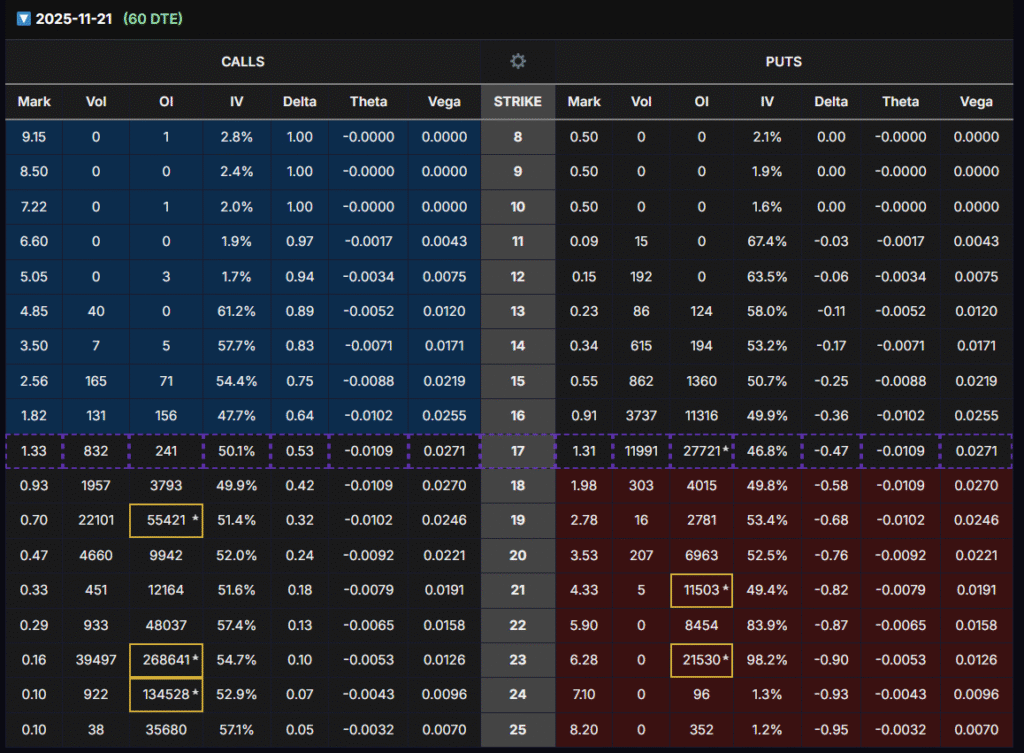This screenshot has width=1024, height=753.
Task: Select put OI 27721 in the strike 17 row
Action: [701, 451]
